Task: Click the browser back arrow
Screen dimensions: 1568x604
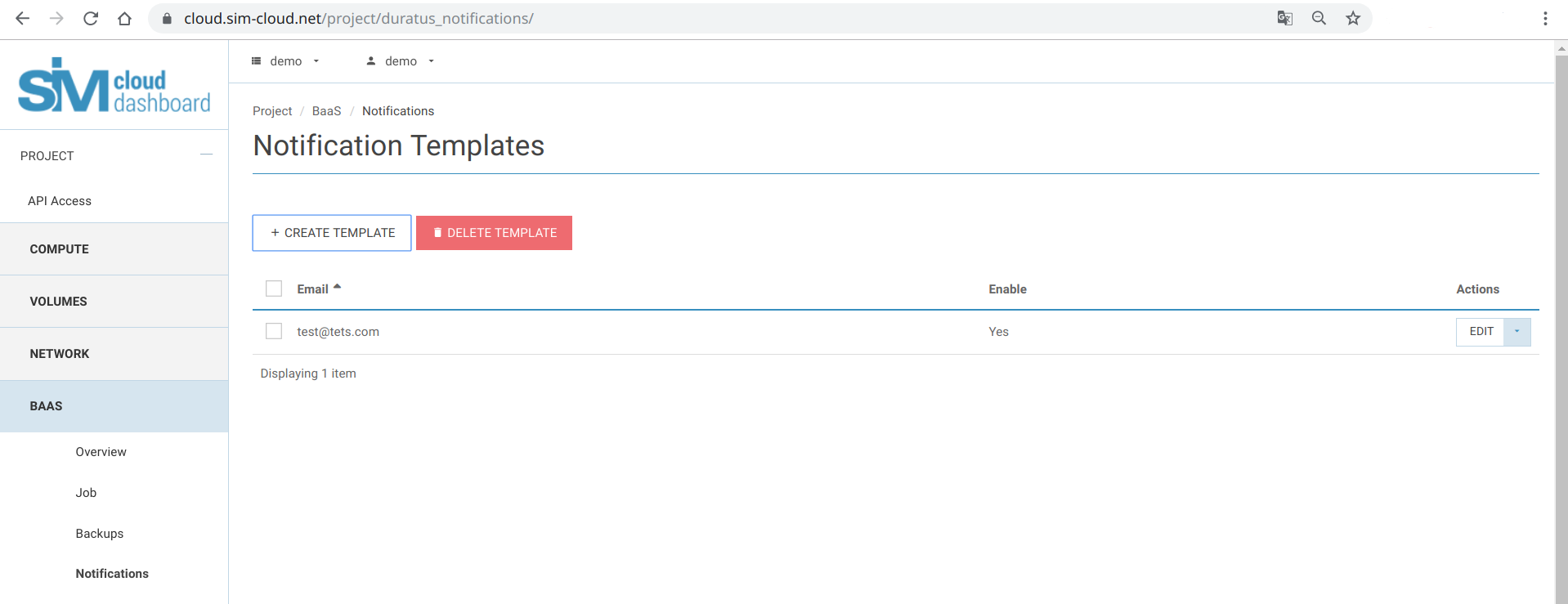Action: tap(22, 18)
